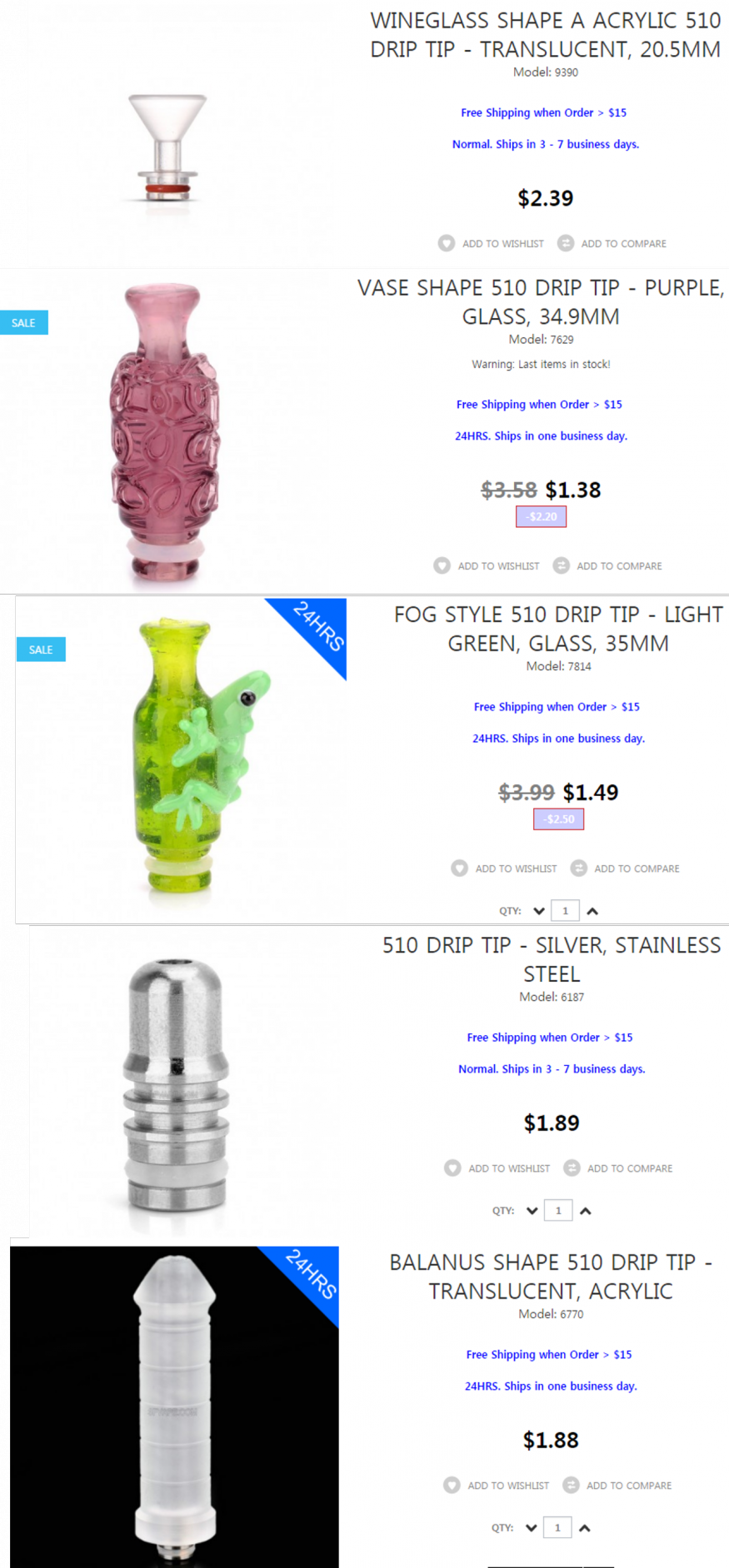The image size is (729, 1568).
Task: Click quantity field for Balanus drip tip
Action: (x=557, y=1527)
